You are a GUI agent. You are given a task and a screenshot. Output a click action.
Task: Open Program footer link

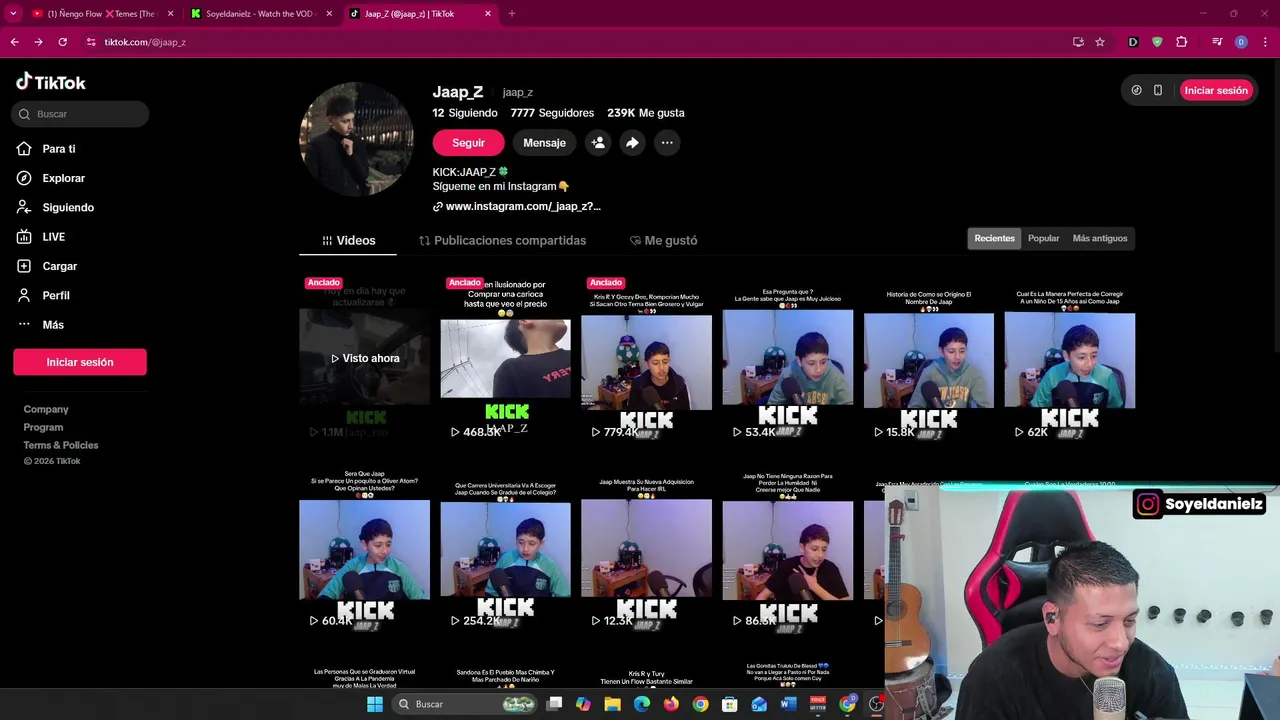pos(43,427)
